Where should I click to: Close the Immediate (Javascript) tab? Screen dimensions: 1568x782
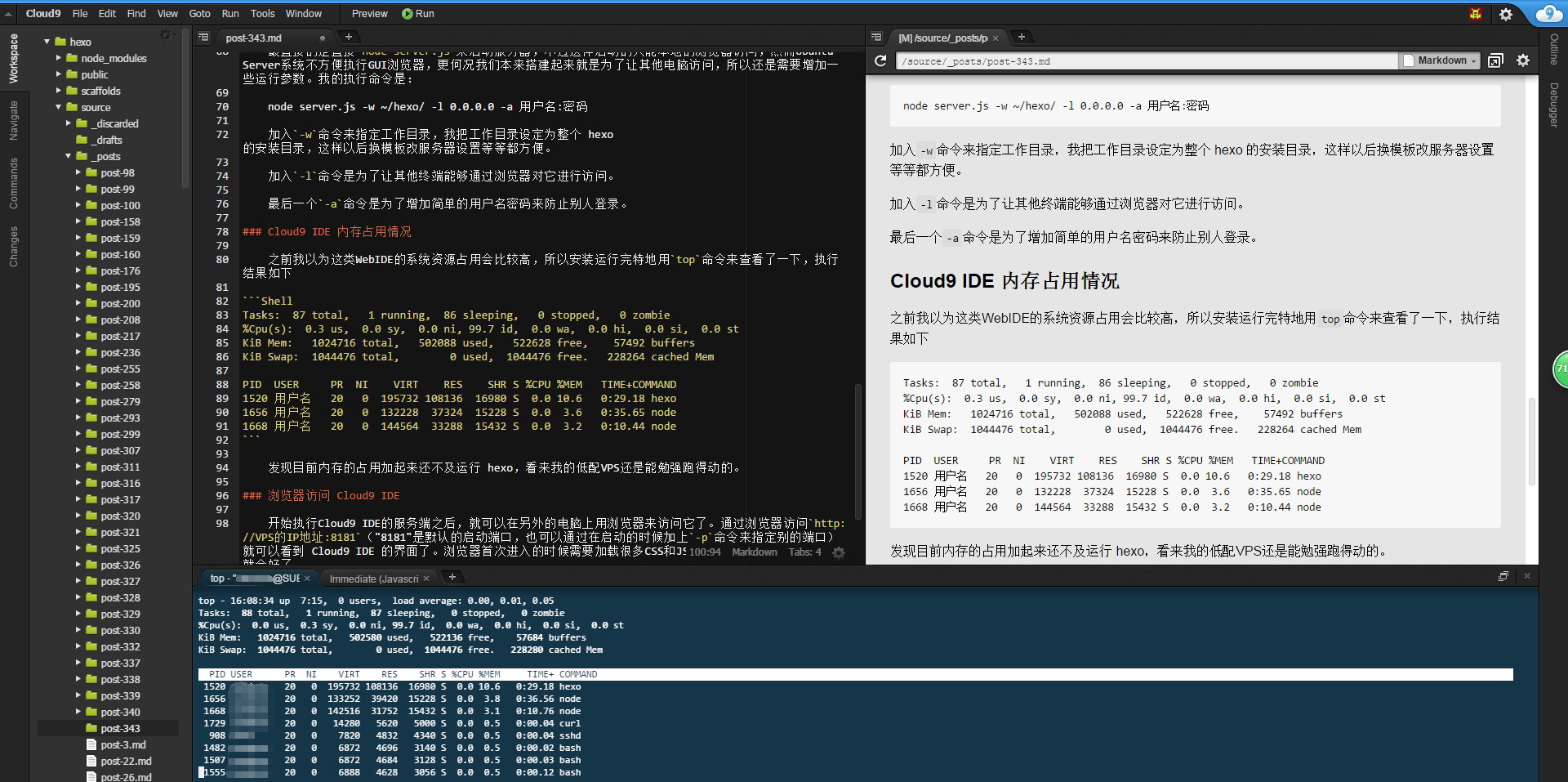426,579
